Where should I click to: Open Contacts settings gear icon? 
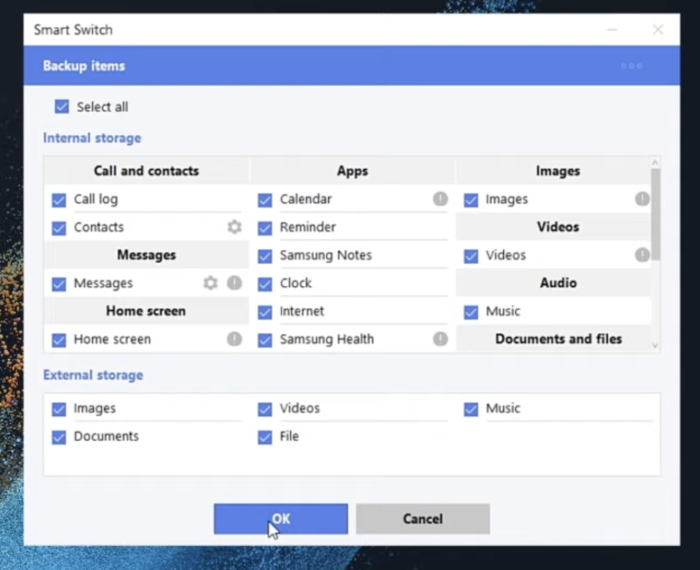pos(234,227)
